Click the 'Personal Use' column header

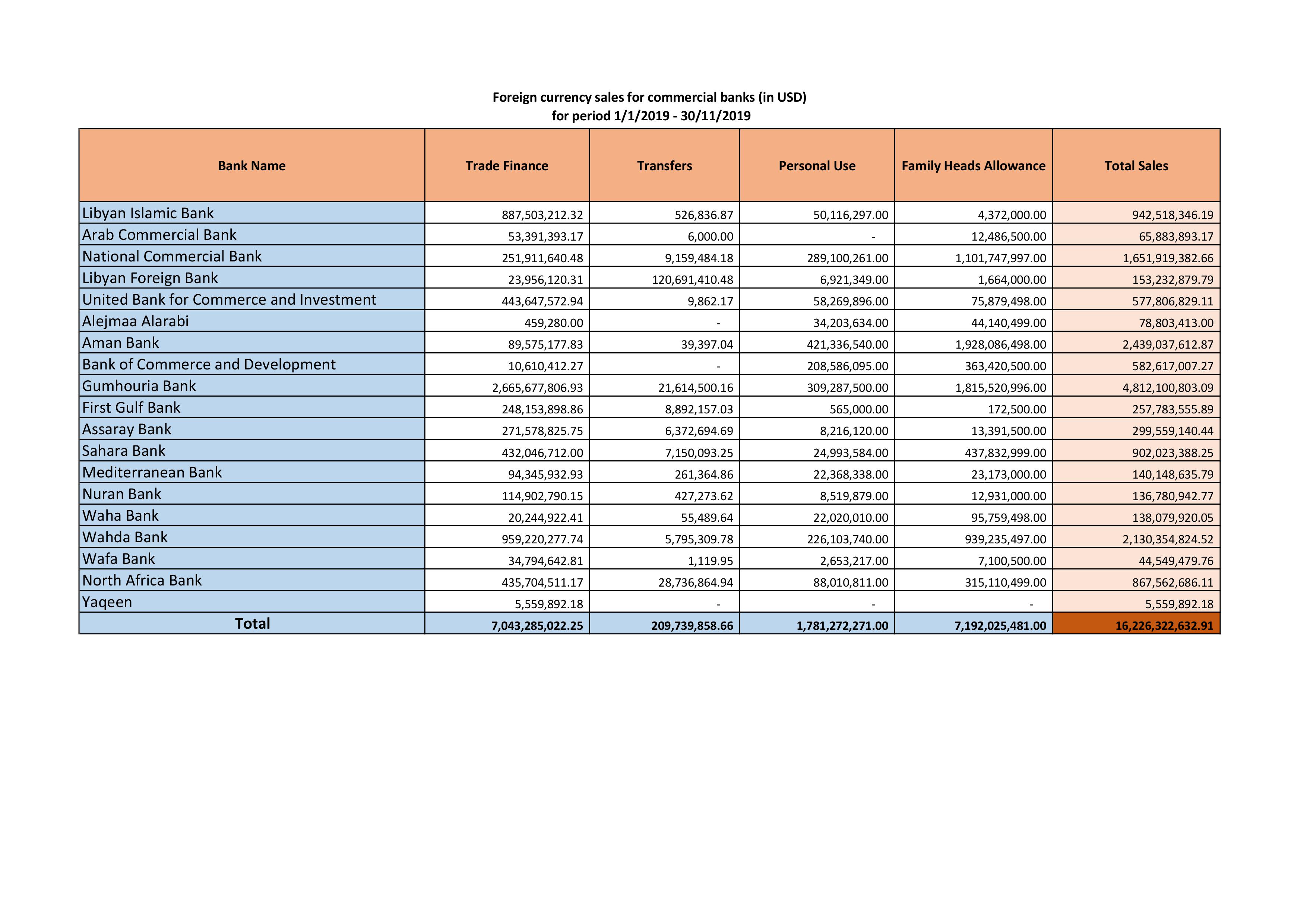(817, 166)
